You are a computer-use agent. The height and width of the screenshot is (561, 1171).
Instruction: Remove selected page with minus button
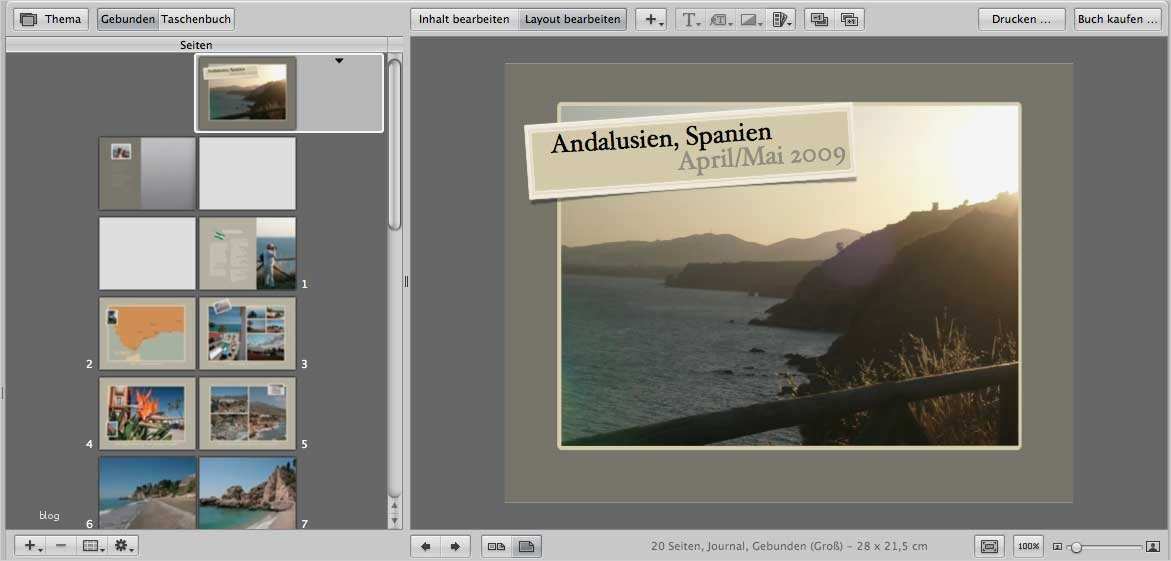click(x=61, y=546)
